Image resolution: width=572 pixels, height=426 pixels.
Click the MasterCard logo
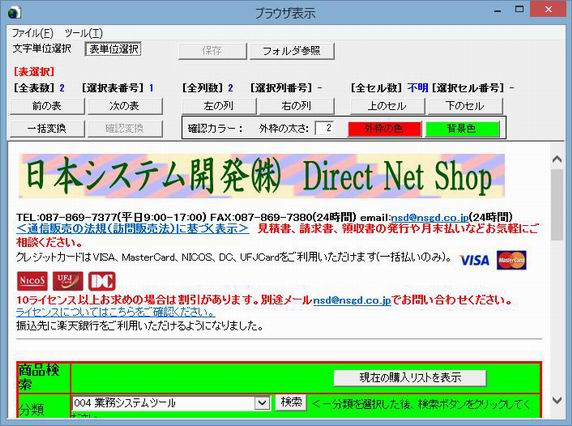(x=511, y=260)
